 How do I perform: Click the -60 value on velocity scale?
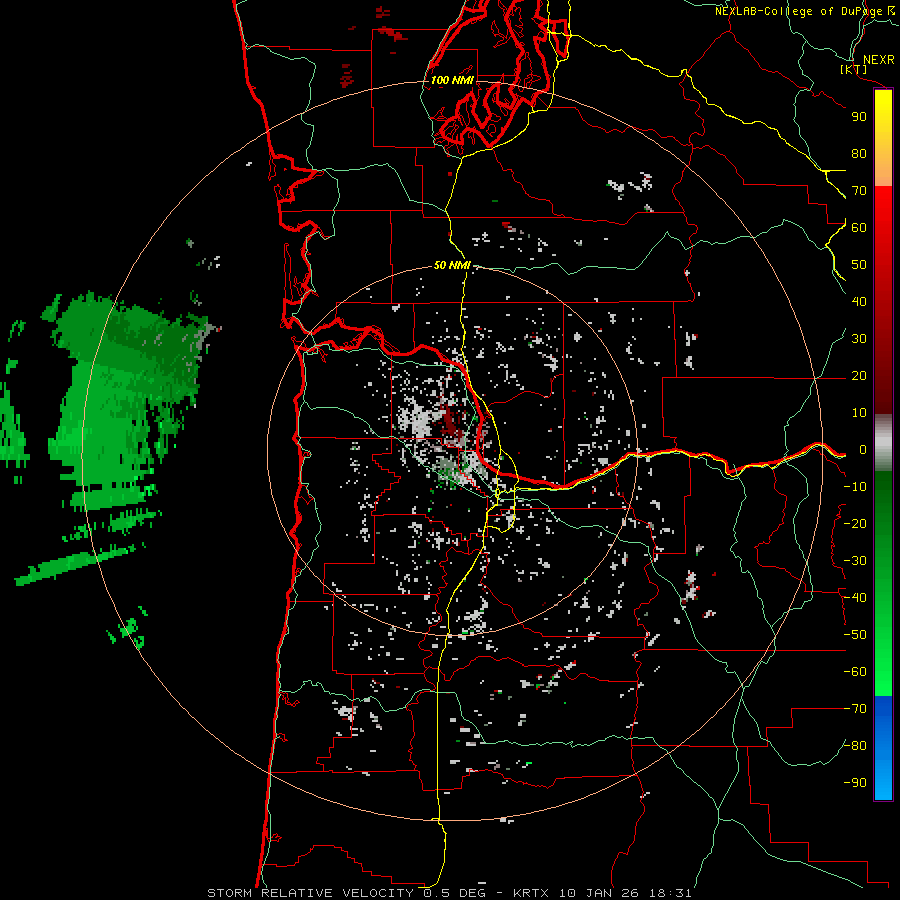[855, 672]
